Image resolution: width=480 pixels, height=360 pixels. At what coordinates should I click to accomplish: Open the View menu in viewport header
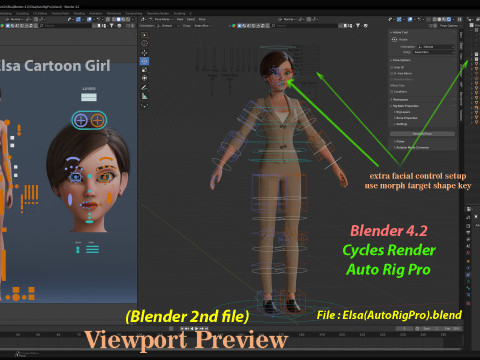point(180,19)
